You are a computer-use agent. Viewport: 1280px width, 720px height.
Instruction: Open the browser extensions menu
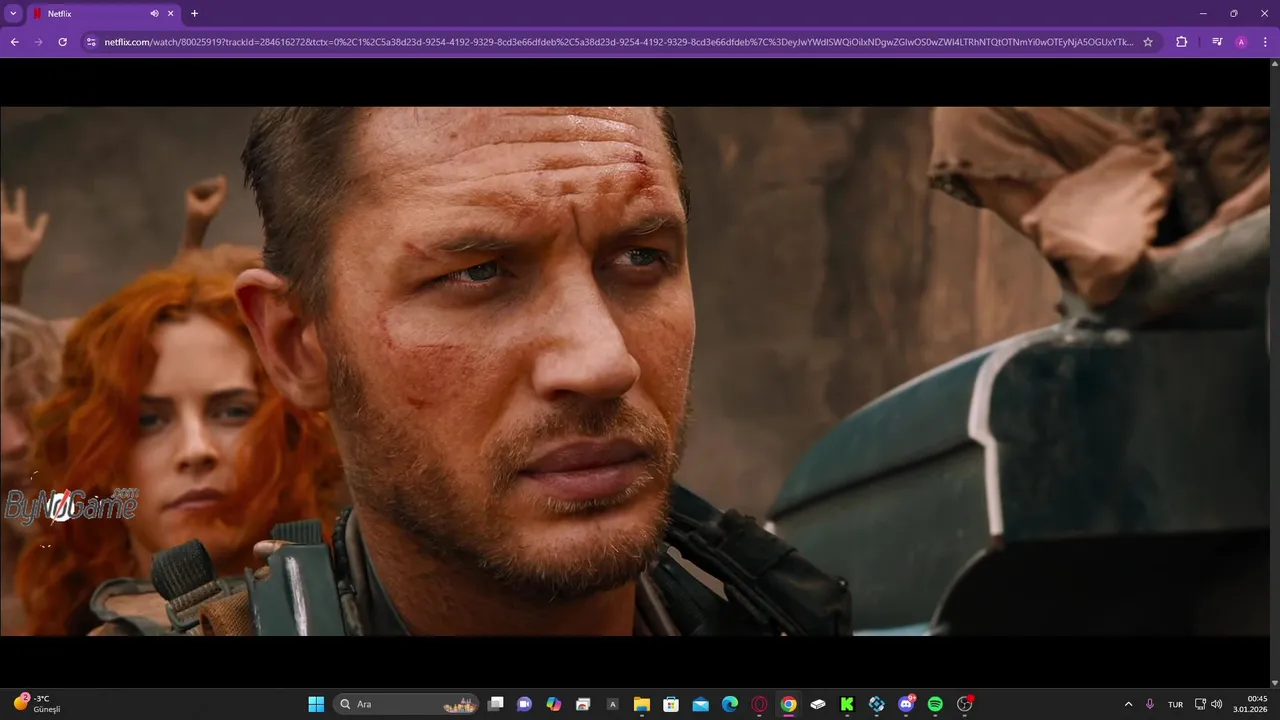[1181, 42]
